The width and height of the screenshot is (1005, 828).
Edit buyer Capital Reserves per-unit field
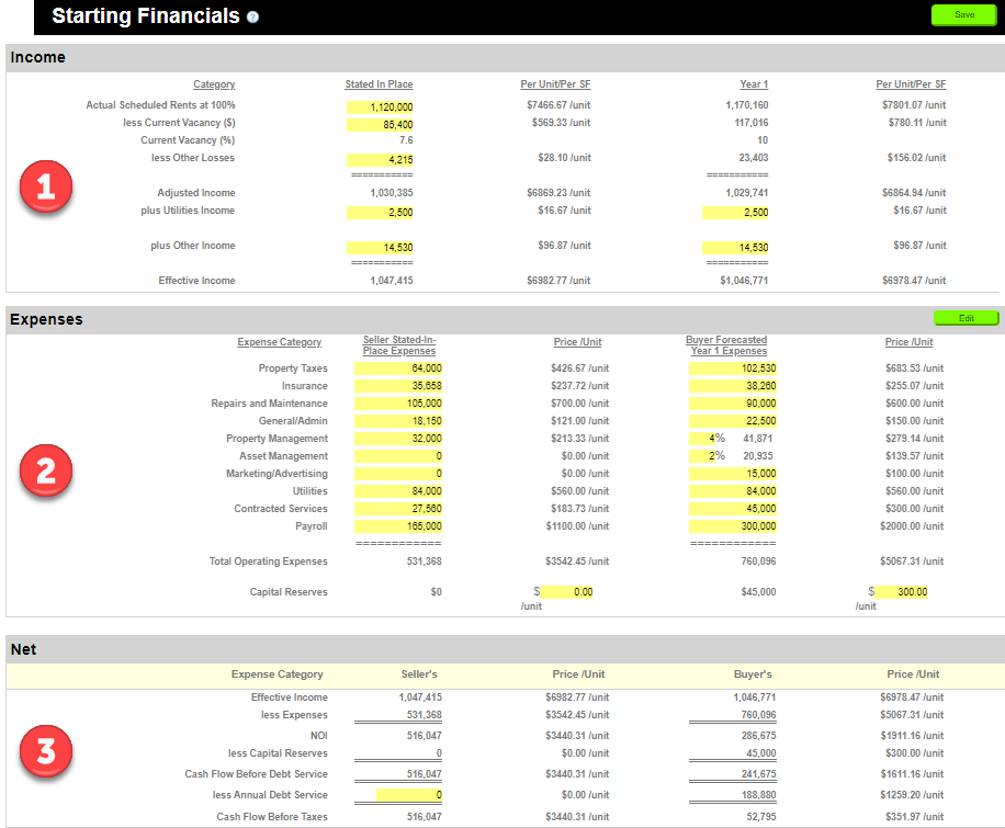(902, 592)
